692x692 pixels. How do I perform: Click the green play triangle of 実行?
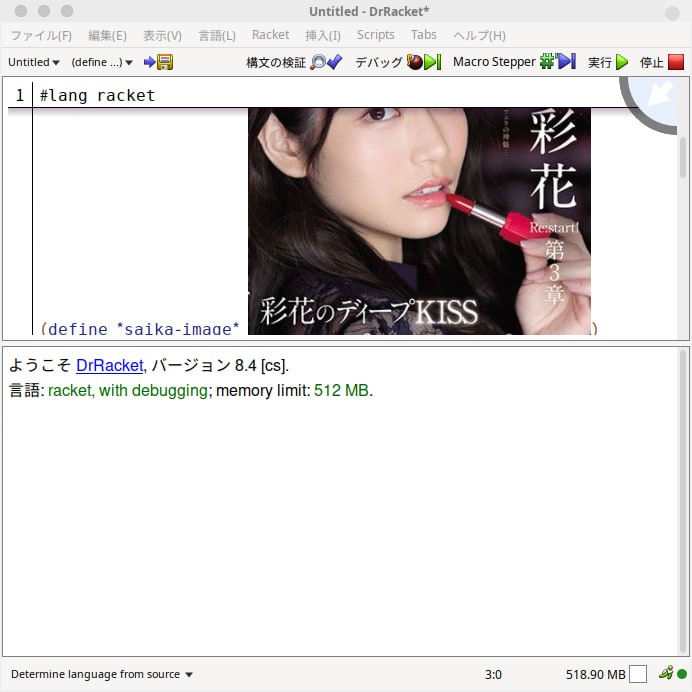coord(622,62)
